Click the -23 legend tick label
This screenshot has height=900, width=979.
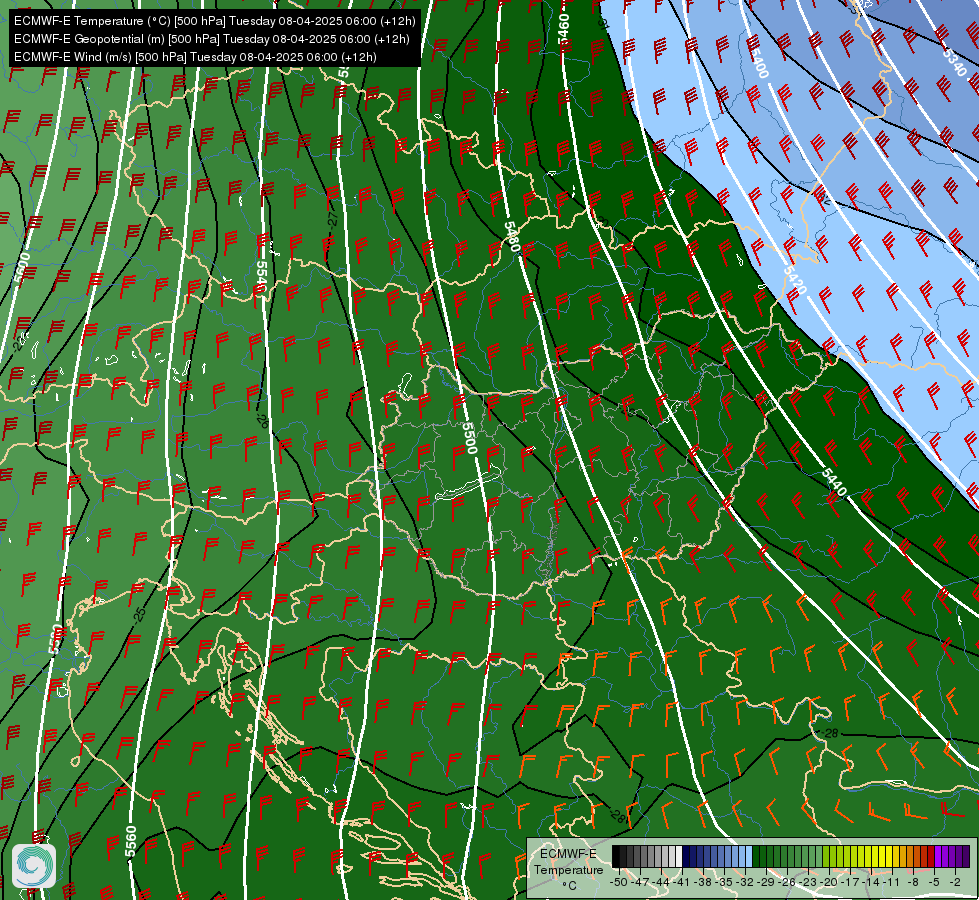pos(808,882)
